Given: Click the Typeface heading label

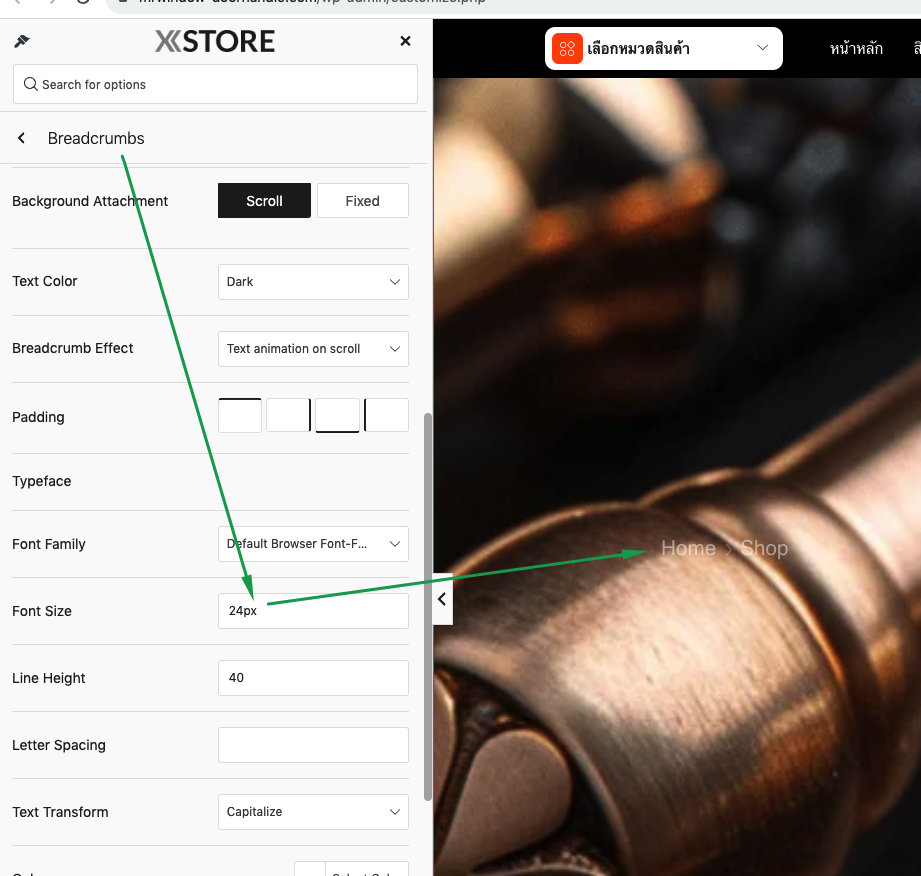Looking at the screenshot, I should [x=42, y=481].
